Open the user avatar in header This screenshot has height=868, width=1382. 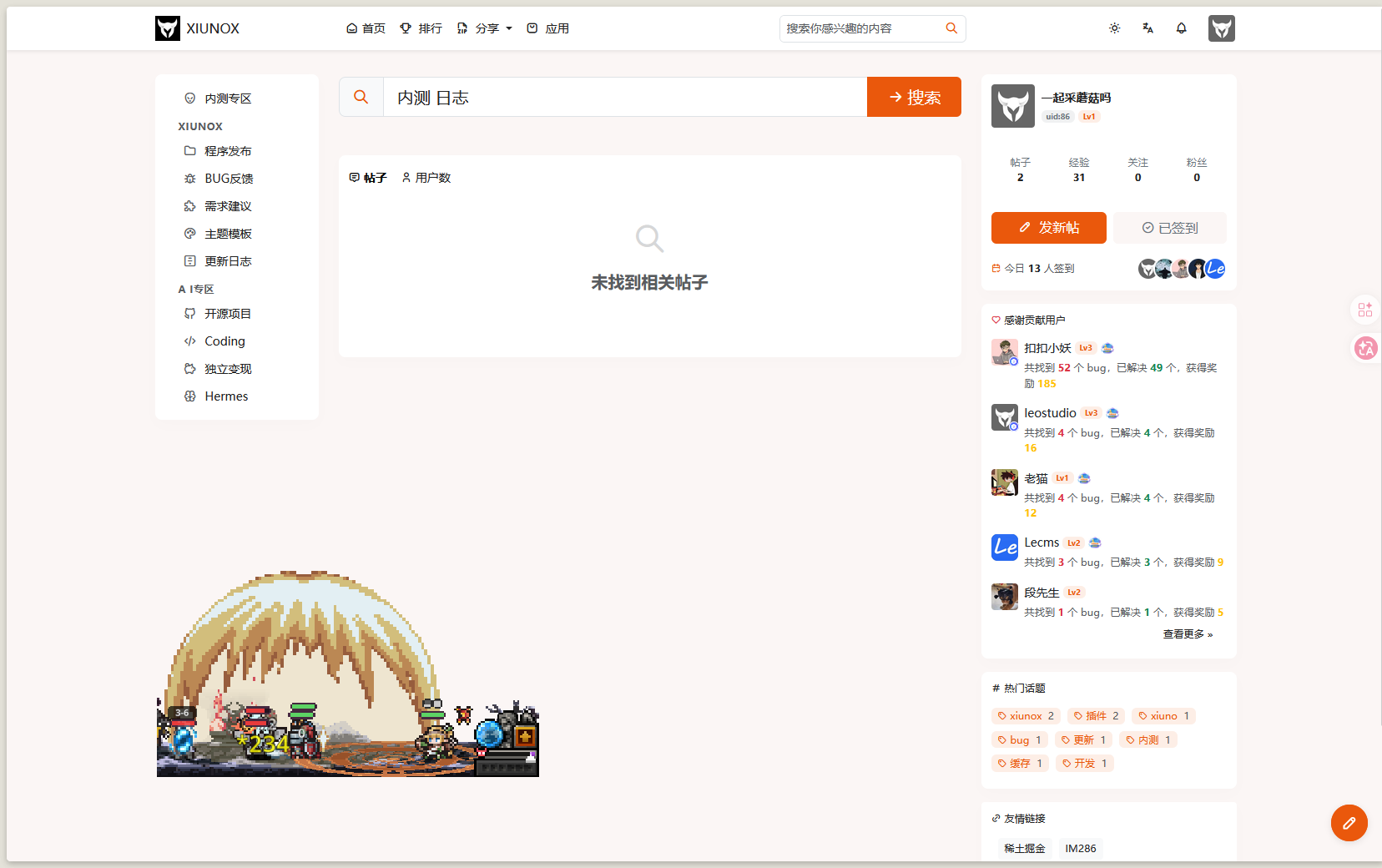(x=1221, y=28)
